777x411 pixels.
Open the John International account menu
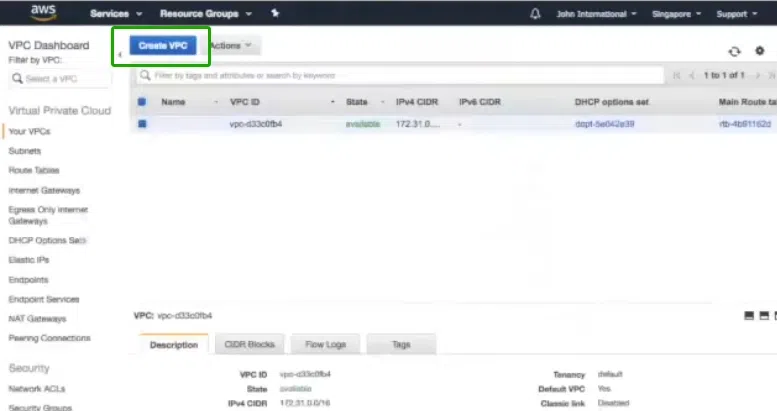(x=596, y=14)
